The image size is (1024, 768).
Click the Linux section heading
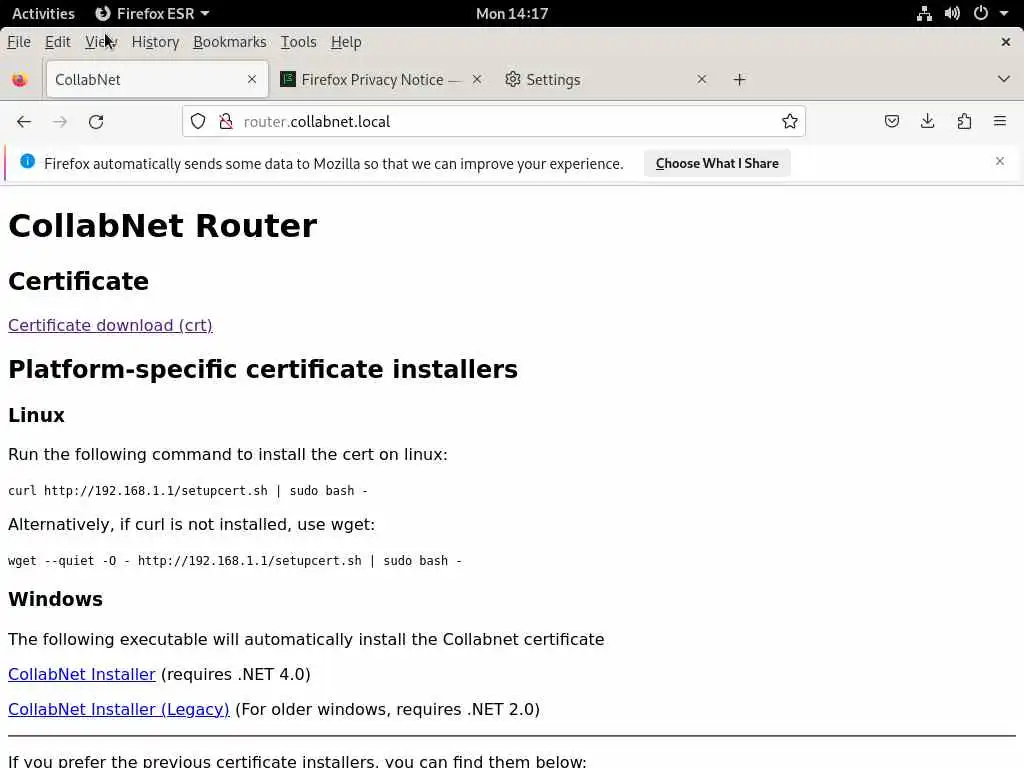(x=37, y=415)
